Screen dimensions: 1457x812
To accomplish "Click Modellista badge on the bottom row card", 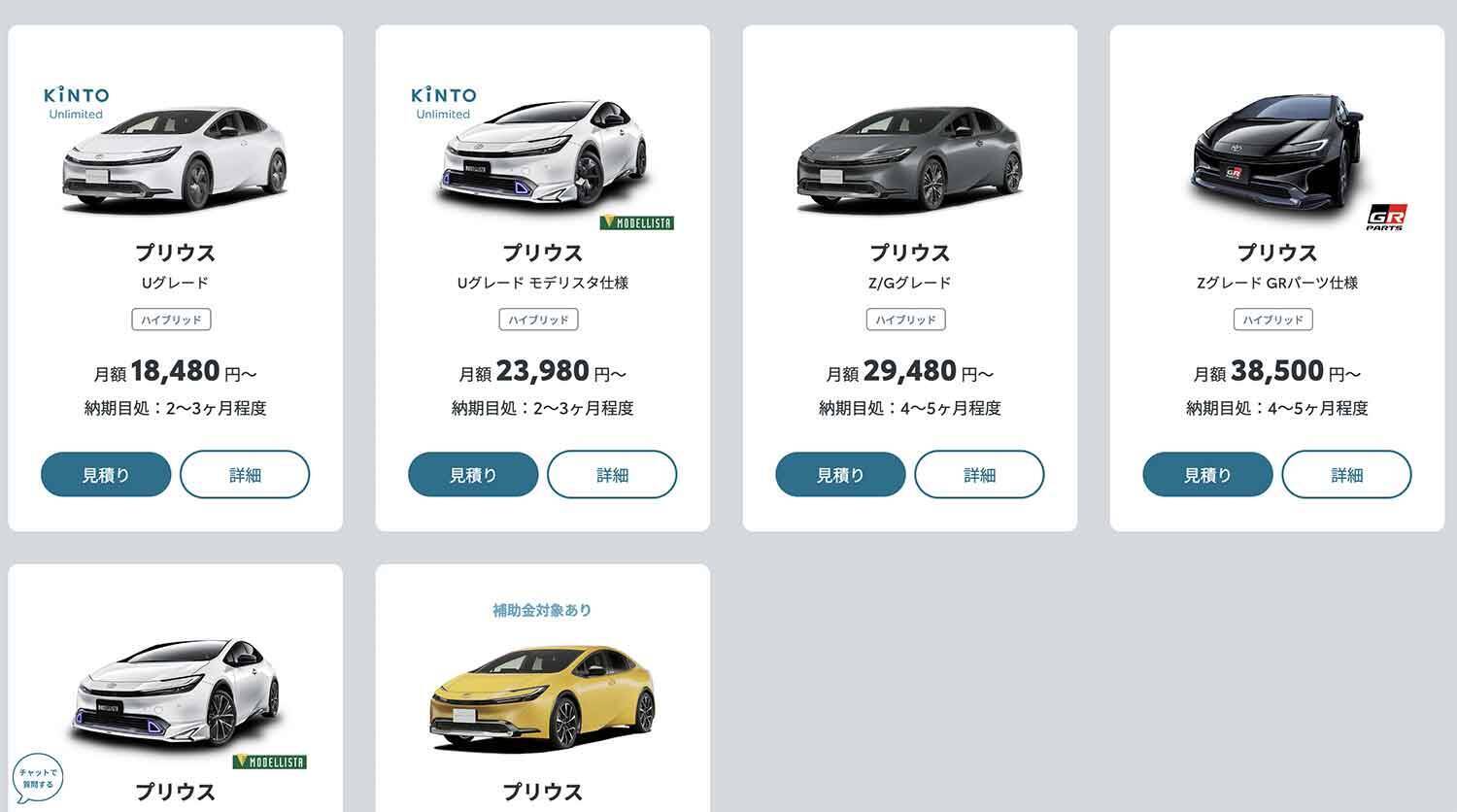I will click(x=269, y=761).
